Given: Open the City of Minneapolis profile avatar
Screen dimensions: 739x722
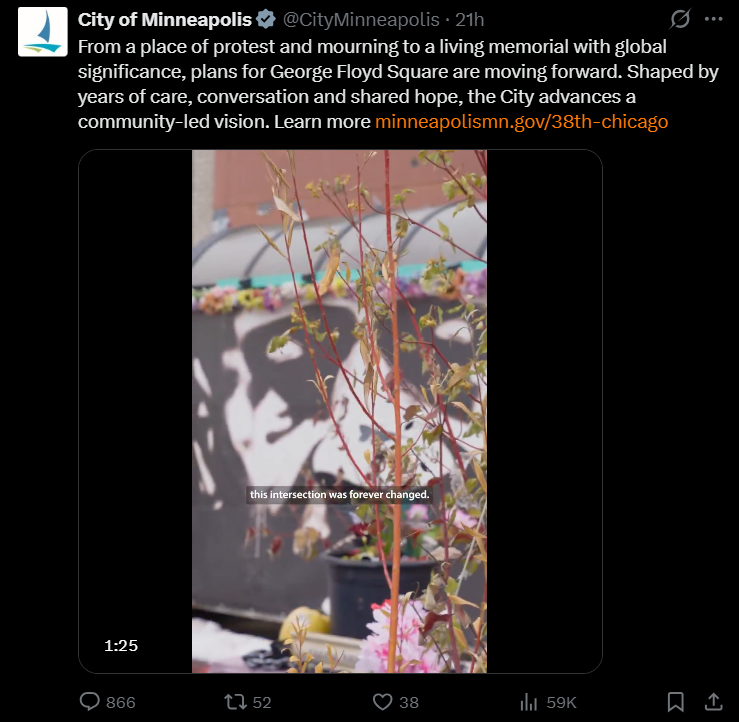Looking at the screenshot, I should [42, 32].
